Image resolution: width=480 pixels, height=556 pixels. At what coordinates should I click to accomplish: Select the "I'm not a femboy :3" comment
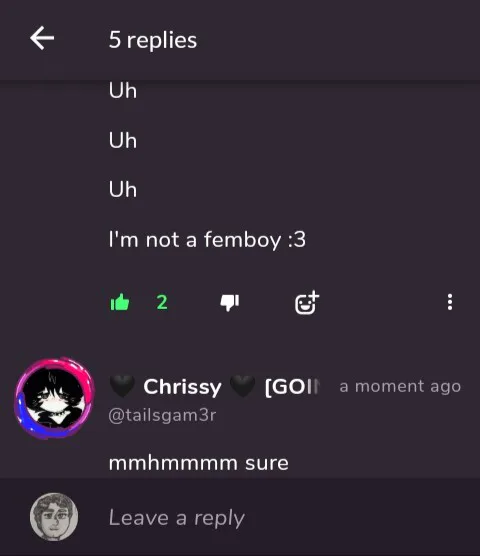click(207, 240)
